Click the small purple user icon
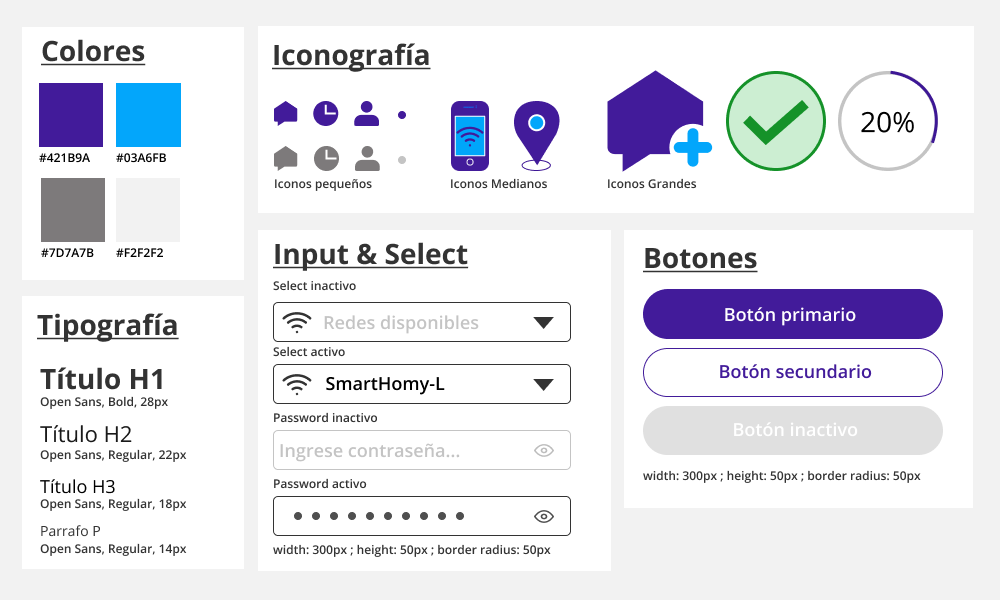 [x=367, y=114]
